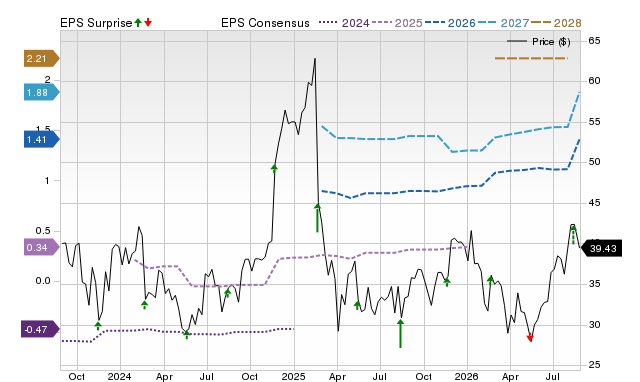Click the lavender 0.34 value tag

click(42, 248)
